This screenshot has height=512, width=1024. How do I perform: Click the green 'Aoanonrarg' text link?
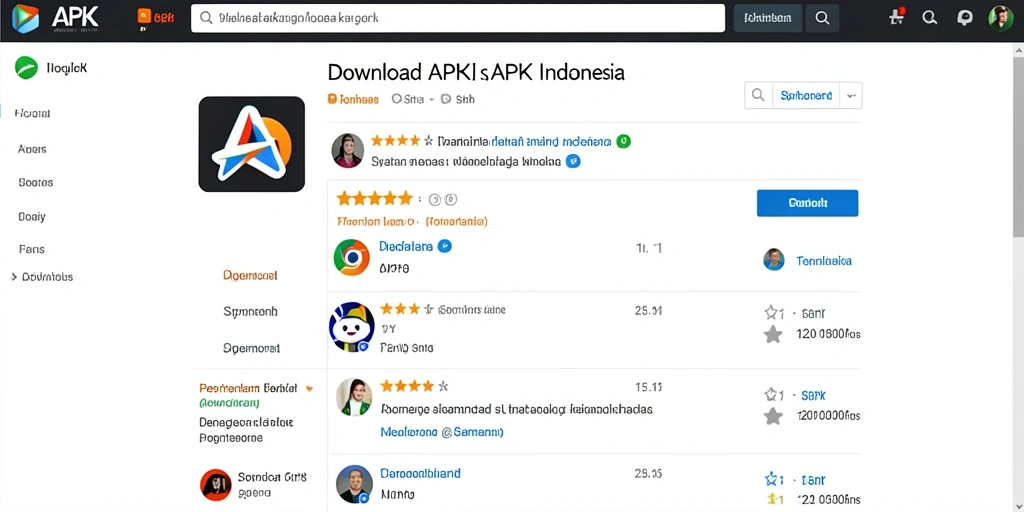(229, 403)
